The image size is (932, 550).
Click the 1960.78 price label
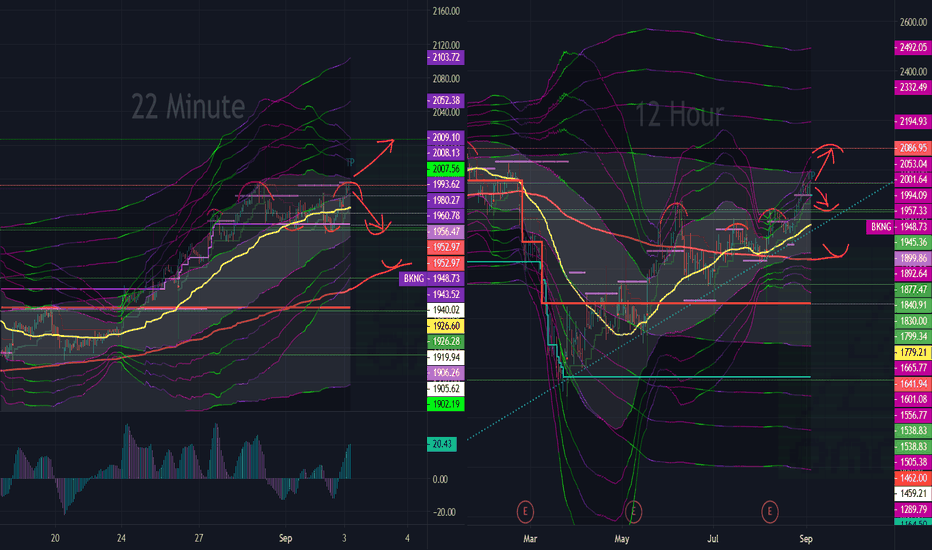click(445, 216)
